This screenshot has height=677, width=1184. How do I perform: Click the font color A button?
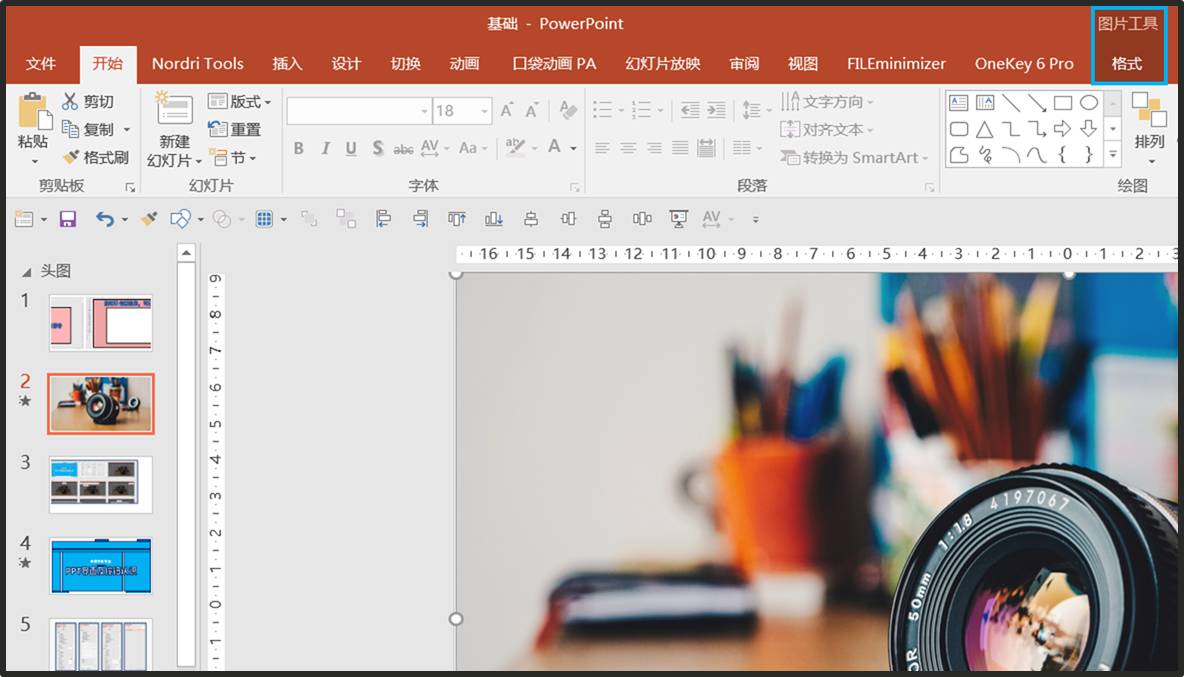555,147
